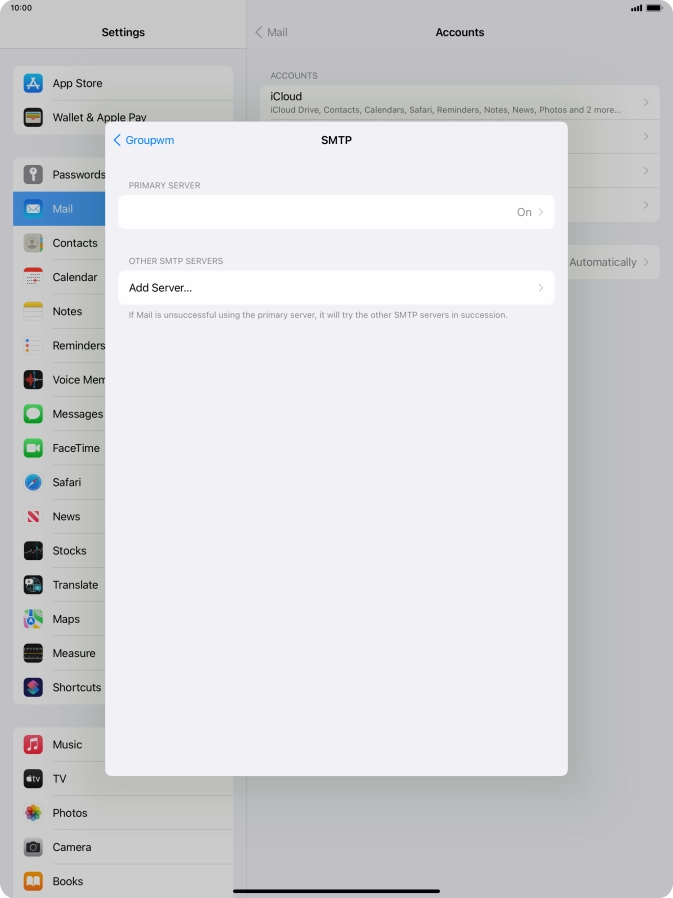Tap the FaceTime icon
Screen dimensions: 673x898
click(33, 448)
